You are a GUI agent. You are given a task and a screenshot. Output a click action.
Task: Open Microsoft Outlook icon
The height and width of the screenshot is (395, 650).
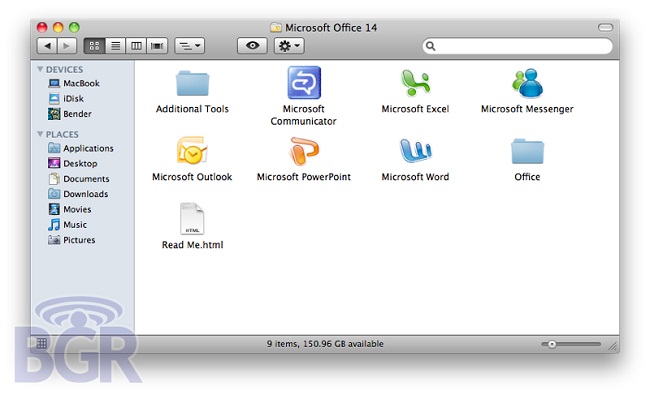192,150
